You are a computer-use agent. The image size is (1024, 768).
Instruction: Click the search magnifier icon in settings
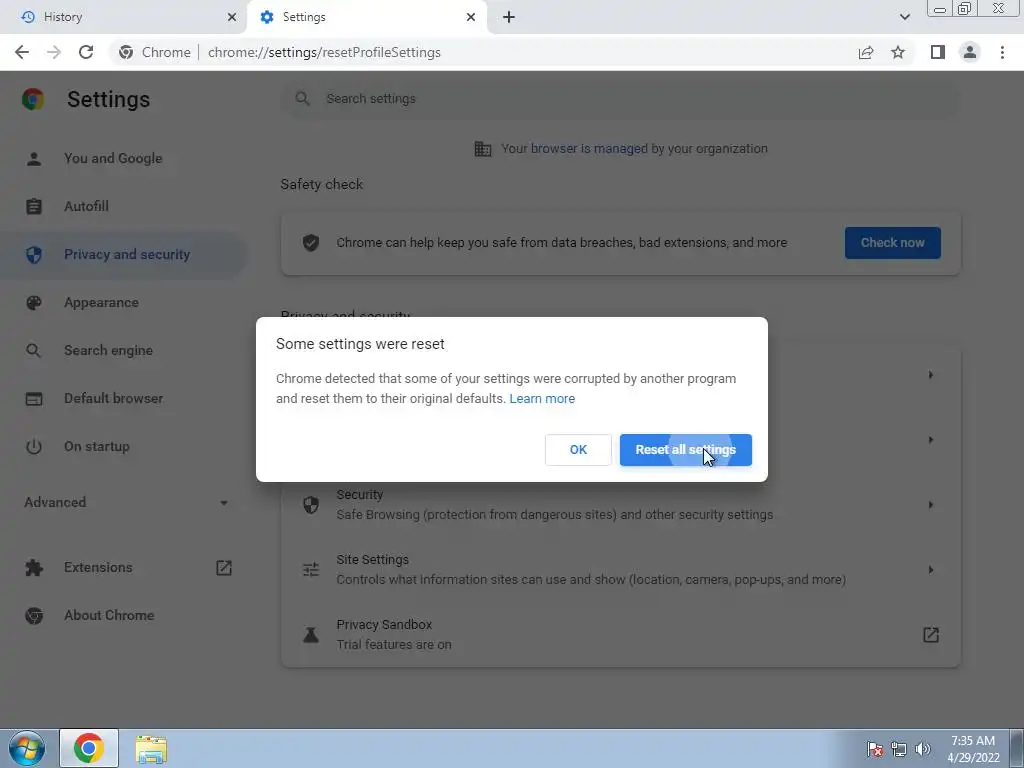pos(302,99)
